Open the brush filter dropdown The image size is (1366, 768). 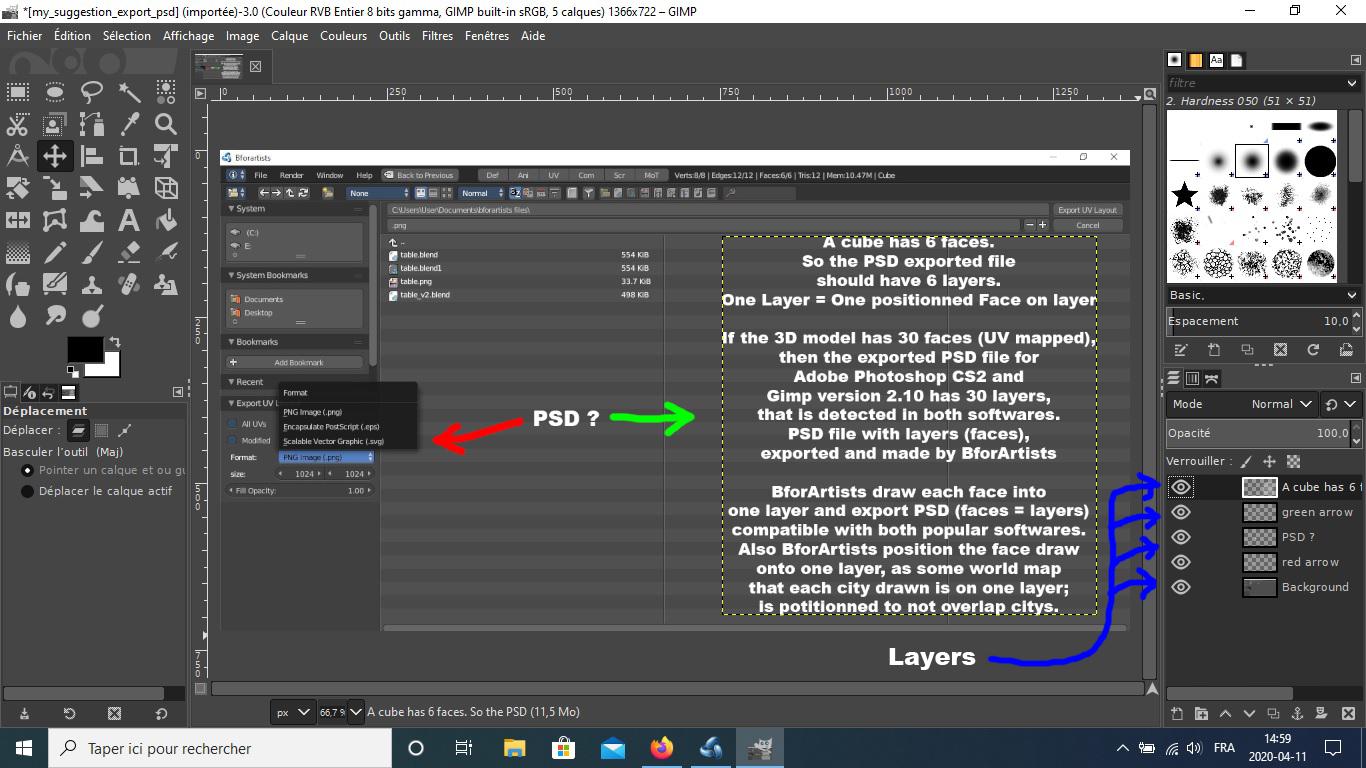(x=1351, y=83)
